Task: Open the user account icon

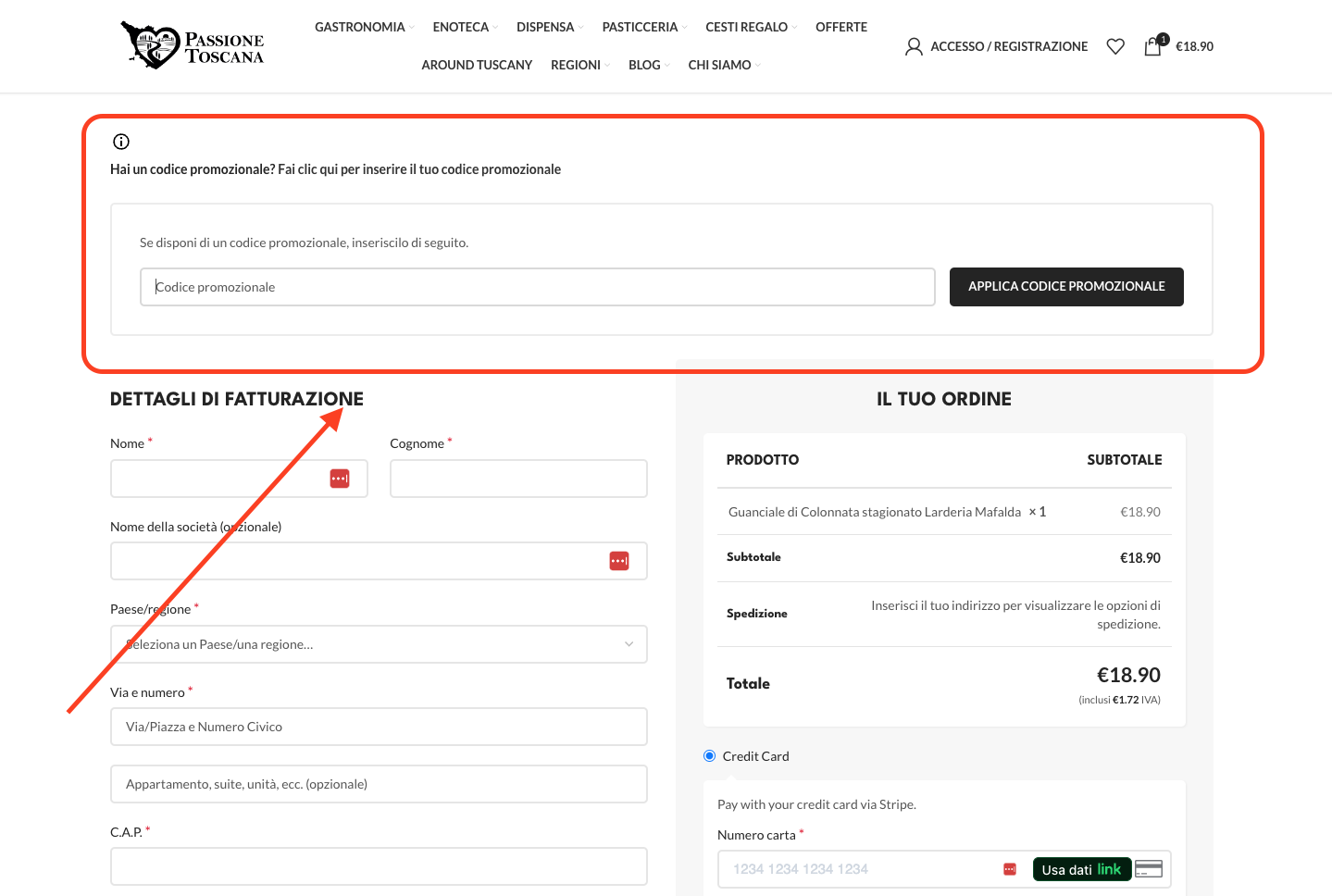Action: pos(914,46)
